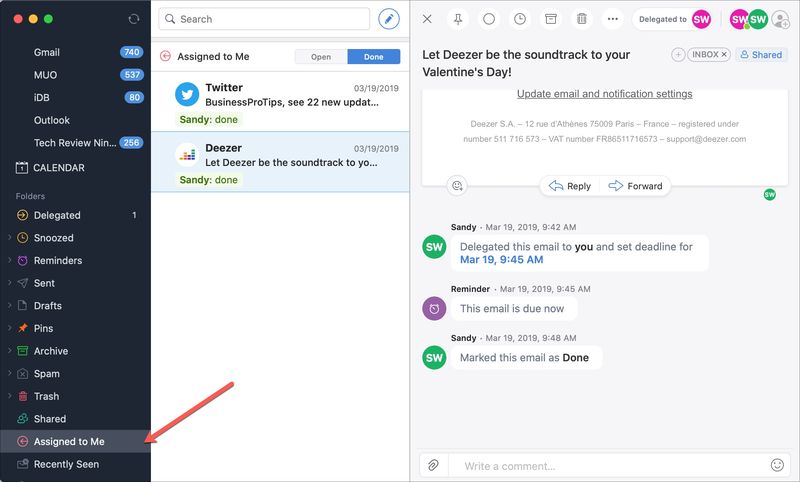
Task: Click the small SW read-receipt avatar
Action: [769, 194]
